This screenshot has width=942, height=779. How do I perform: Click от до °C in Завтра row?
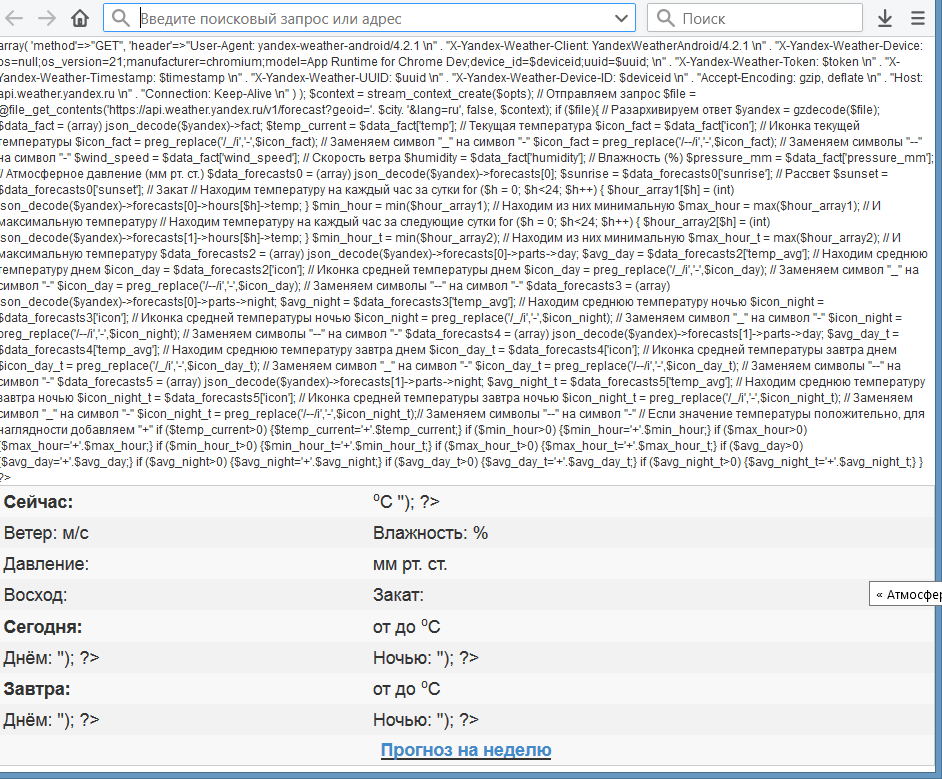coord(407,689)
